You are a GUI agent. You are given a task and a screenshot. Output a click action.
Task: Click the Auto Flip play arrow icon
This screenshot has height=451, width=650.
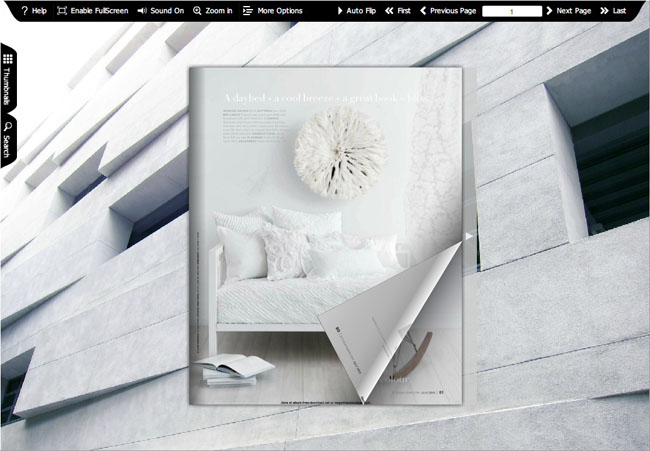[x=340, y=11]
